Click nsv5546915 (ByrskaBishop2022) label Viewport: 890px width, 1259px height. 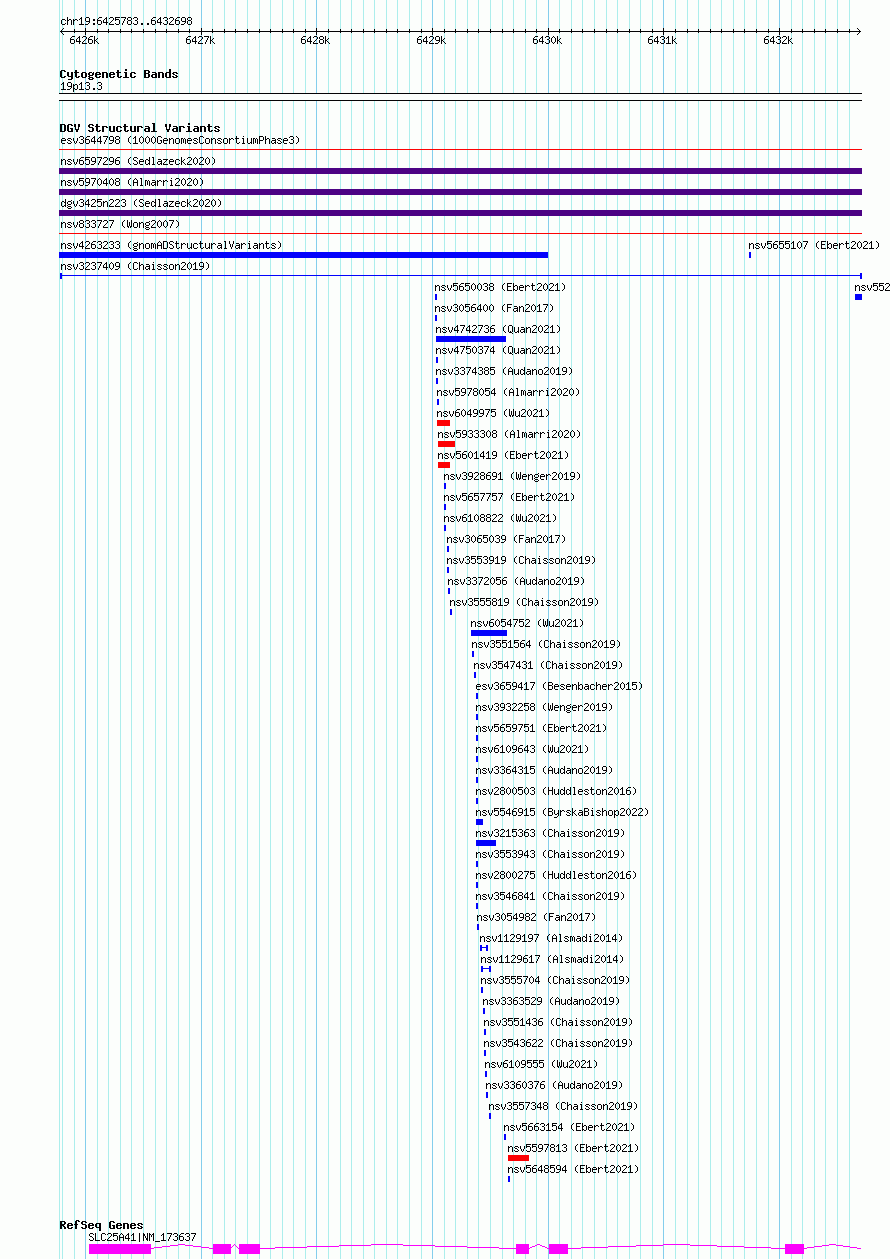point(562,812)
